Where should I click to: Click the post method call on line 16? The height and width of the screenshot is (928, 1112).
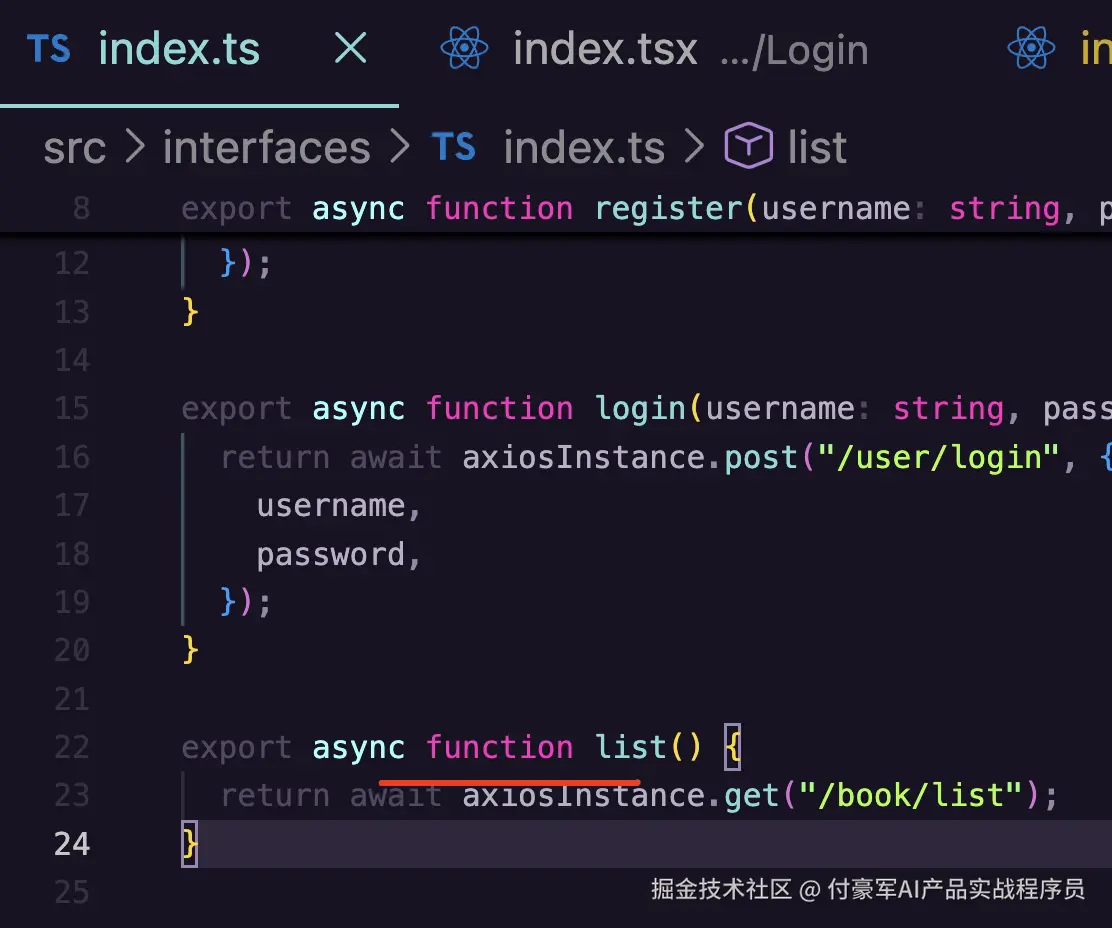click(x=761, y=458)
